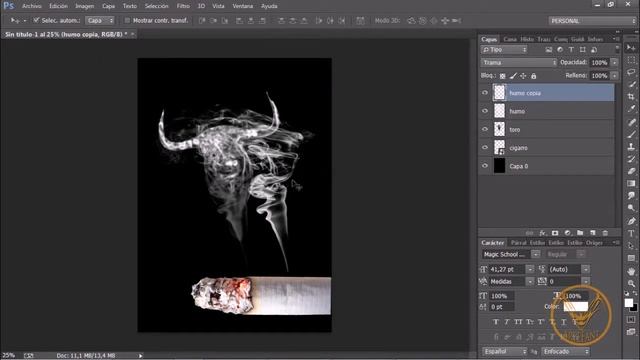Filter layers by smart object type
The width and height of the screenshot is (640, 360).
click(x=594, y=50)
